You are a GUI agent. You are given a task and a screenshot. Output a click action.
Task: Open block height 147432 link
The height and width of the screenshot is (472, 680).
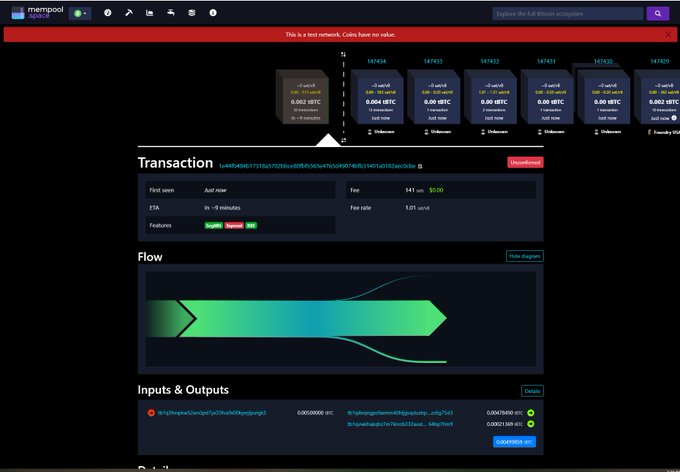click(x=490, y=62)
